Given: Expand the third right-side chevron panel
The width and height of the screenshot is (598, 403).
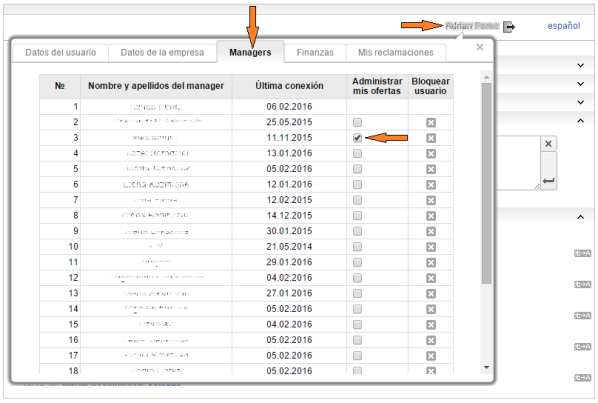Looking at the screenshot, I should (x=580, y=103).
